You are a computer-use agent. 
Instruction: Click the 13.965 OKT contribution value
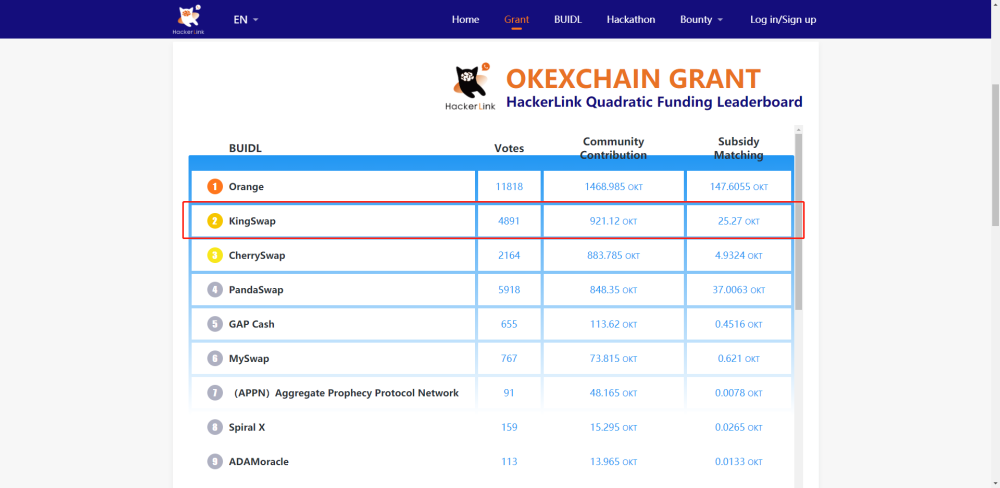coord(614,461)
